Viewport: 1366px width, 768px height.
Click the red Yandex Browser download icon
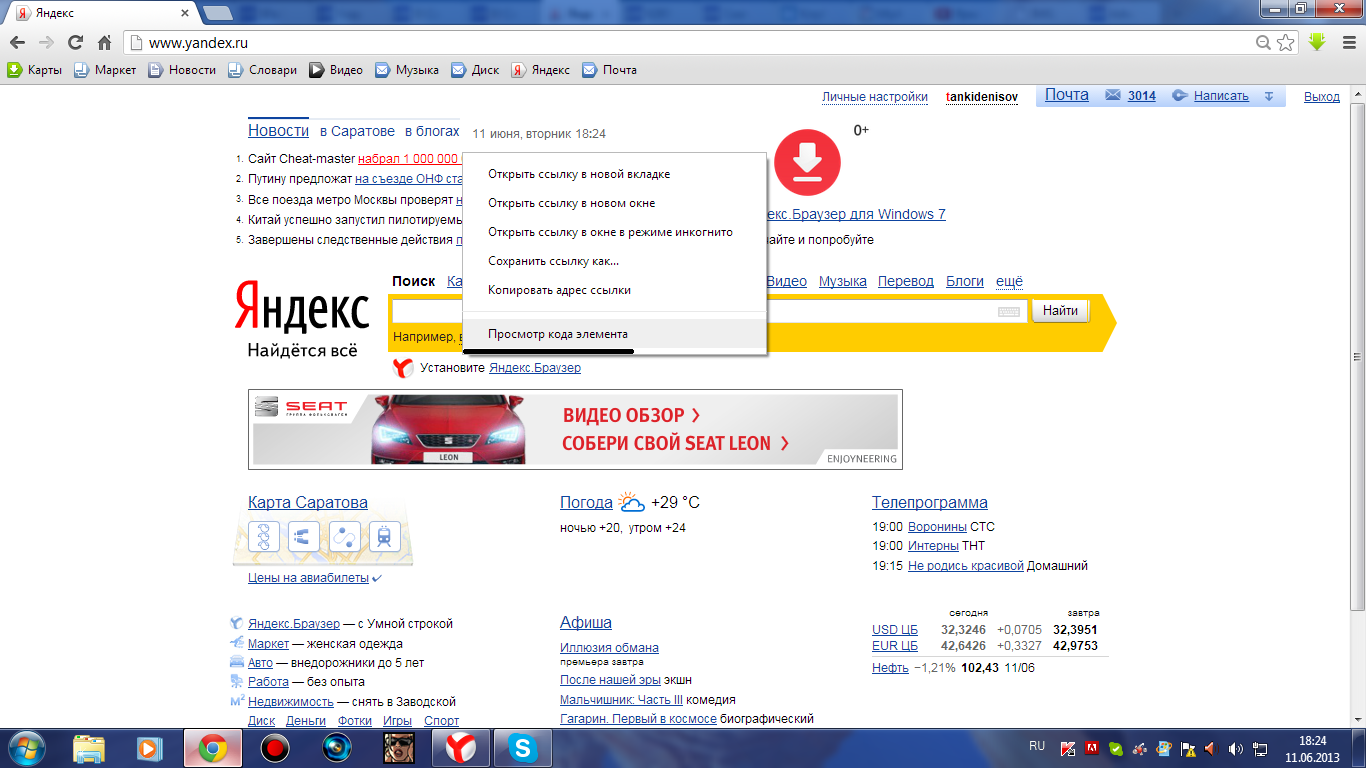(807, 162)
